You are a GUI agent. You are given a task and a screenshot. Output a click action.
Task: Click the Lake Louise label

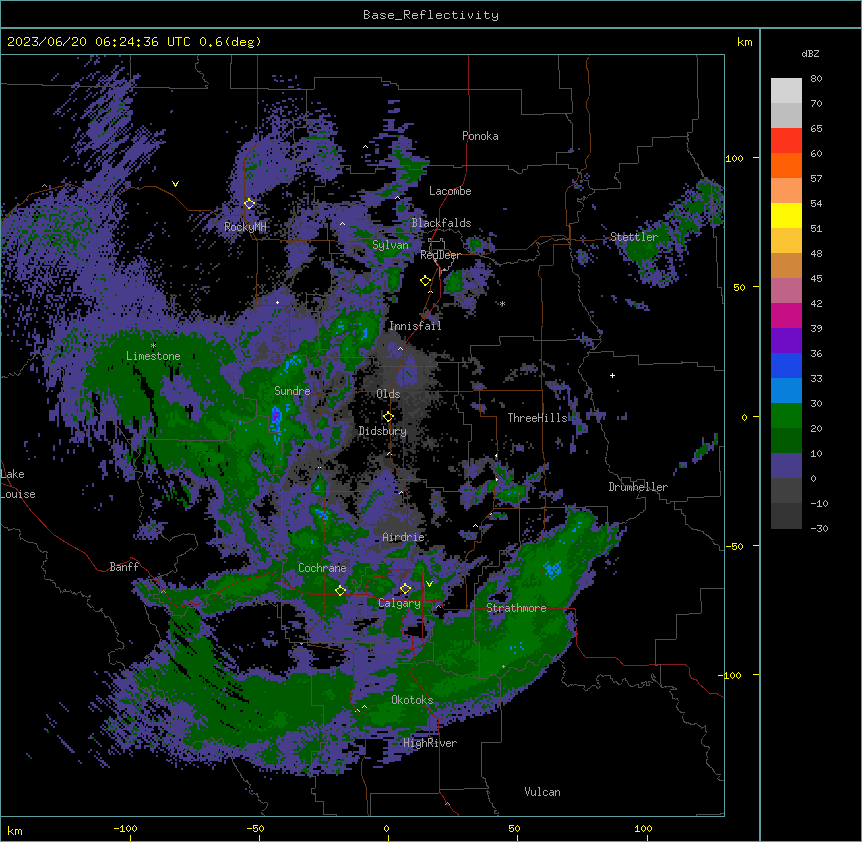(17, 484)
